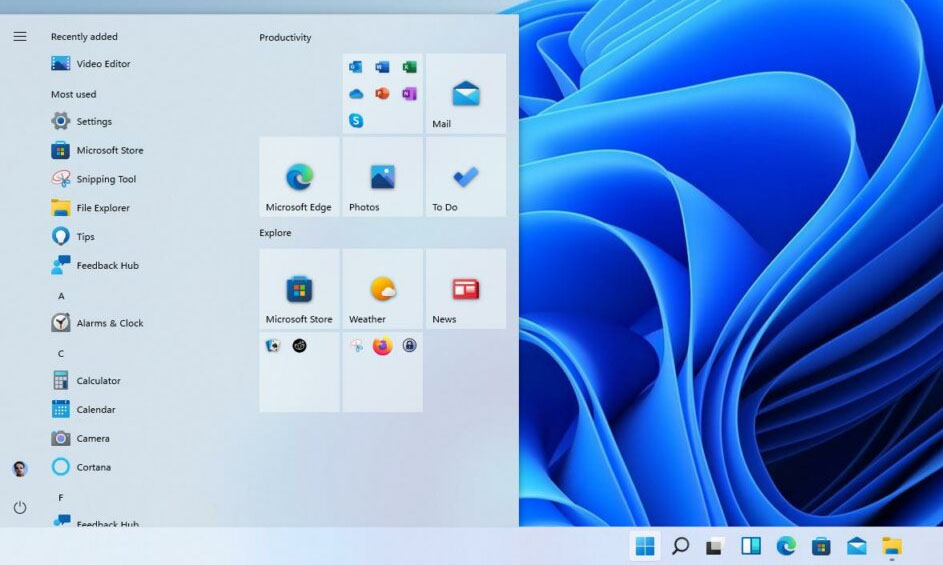Launch Alarms & Clock

pos(97,323)
